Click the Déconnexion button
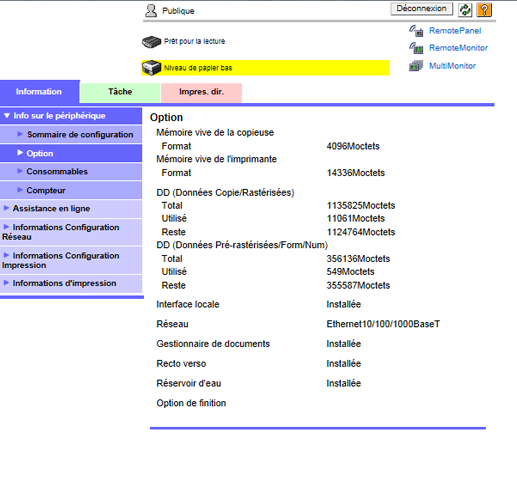This screenshot has width=517, height=490. pos(421,9)
